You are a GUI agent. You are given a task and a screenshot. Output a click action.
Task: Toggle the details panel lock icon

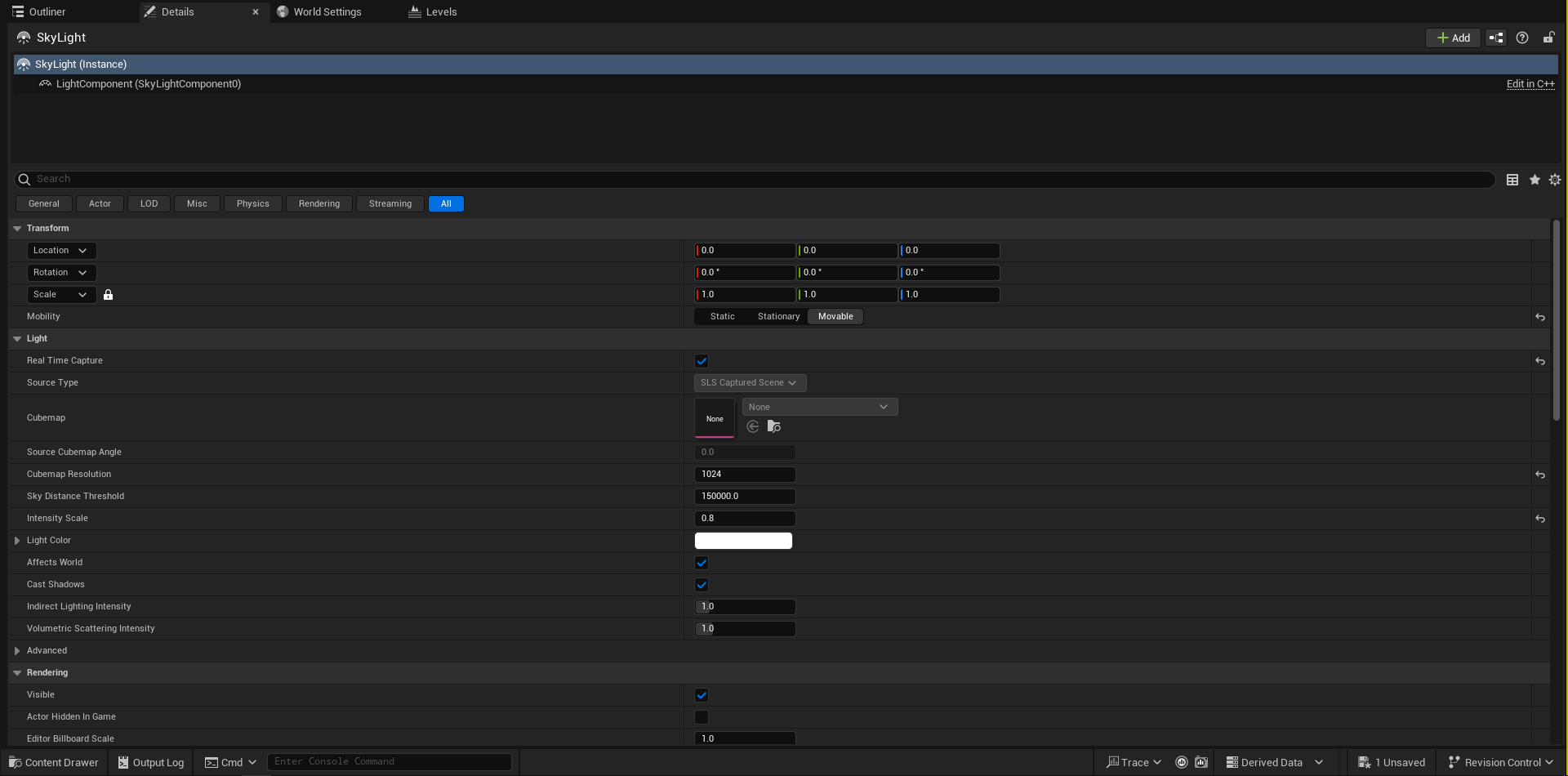click(1548, 38)
